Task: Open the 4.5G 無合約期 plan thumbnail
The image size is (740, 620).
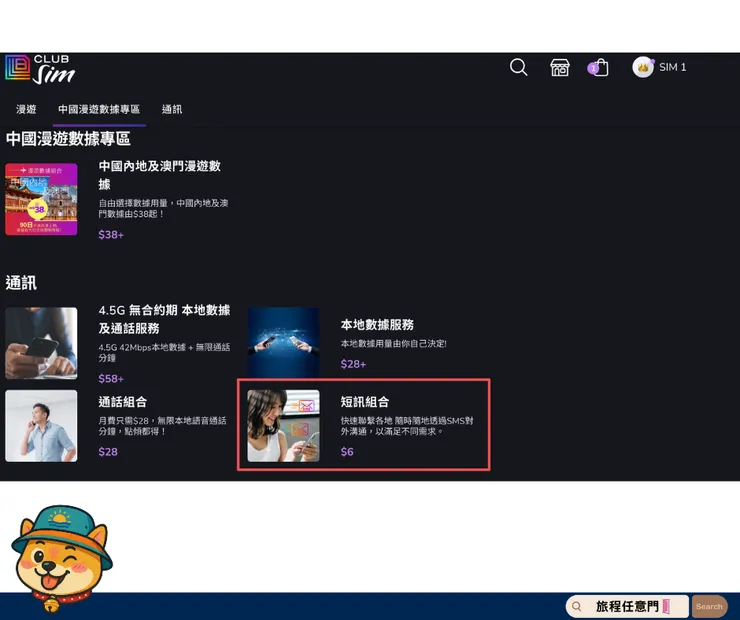Action: tap(42, 343)
